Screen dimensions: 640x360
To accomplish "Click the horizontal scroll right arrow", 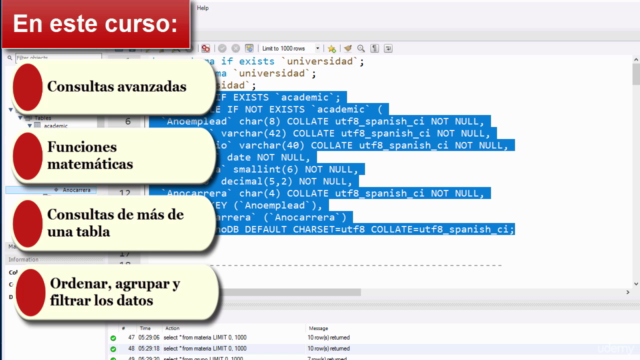I will [628, 292].
